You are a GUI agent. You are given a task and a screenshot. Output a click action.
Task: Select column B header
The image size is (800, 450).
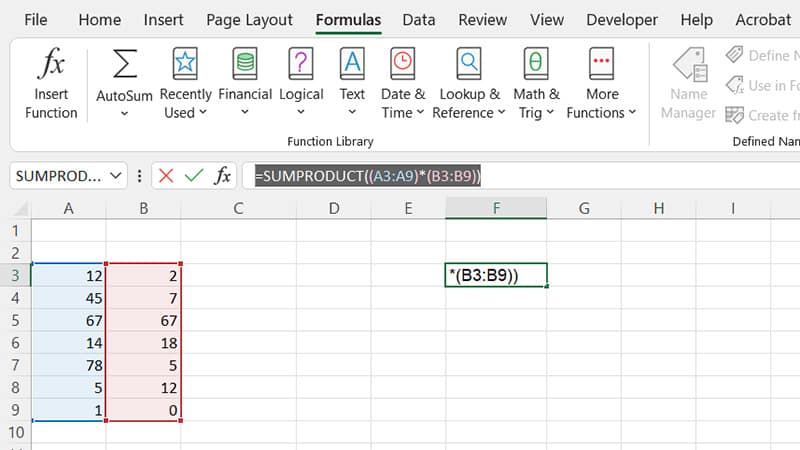[x=143, y=209]
